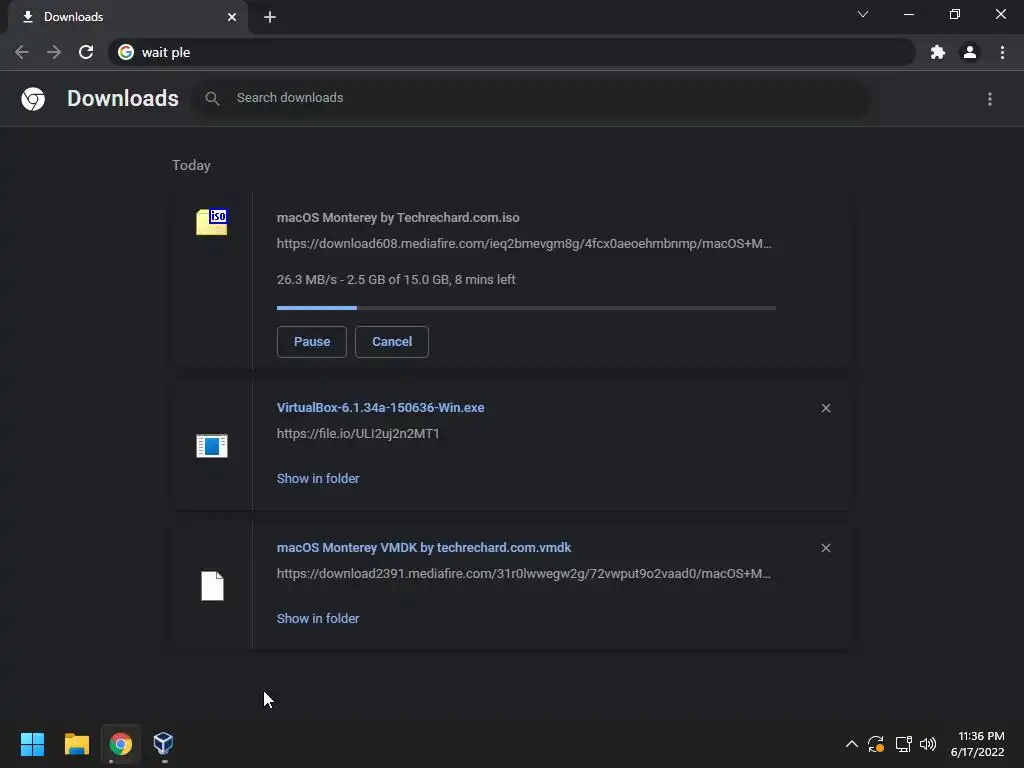Open macOS Monterey VMDK file link
This screenshot has width=1024, height=768.
point(424,548)
